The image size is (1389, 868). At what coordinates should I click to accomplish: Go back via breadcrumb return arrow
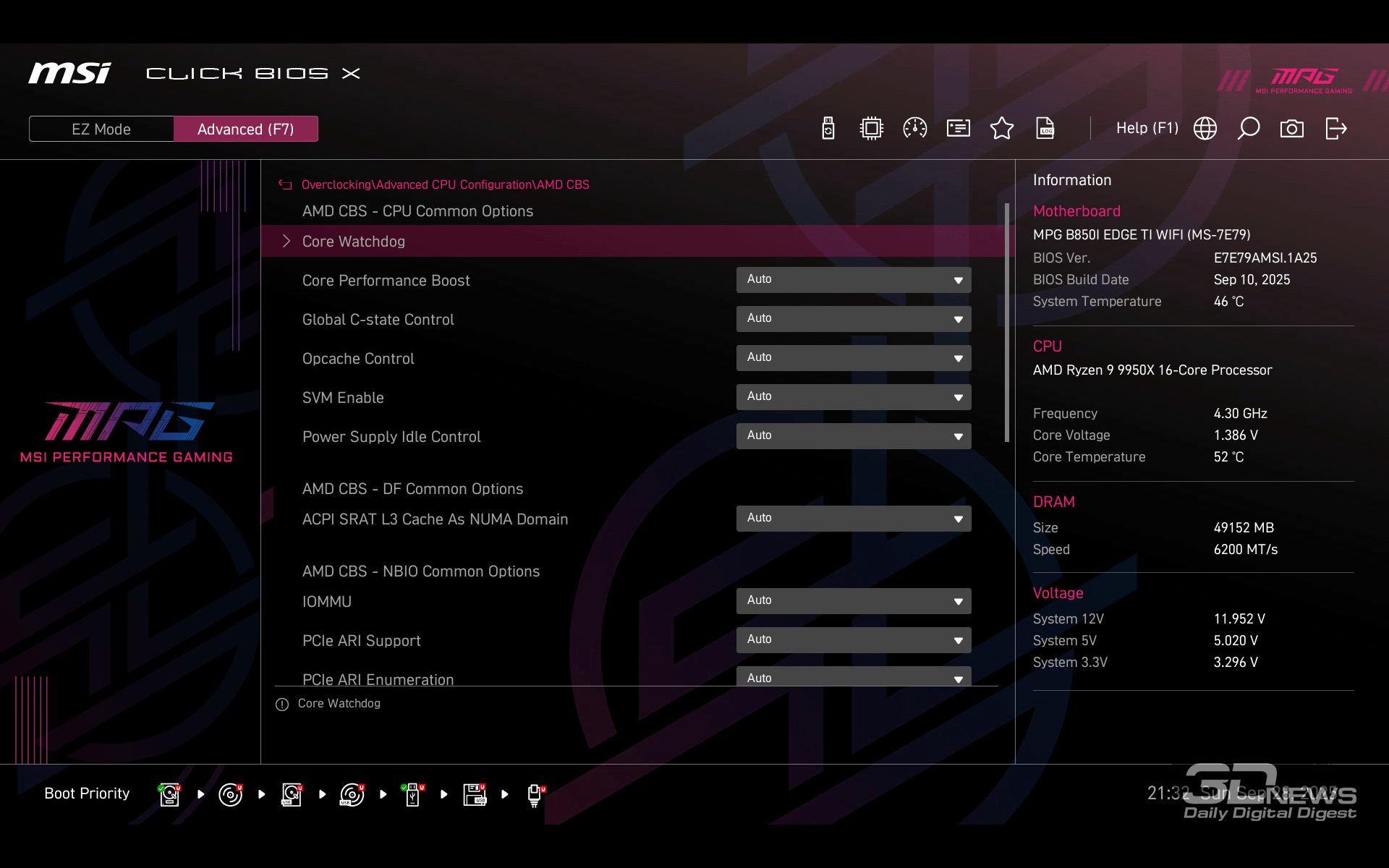[285, 185]
